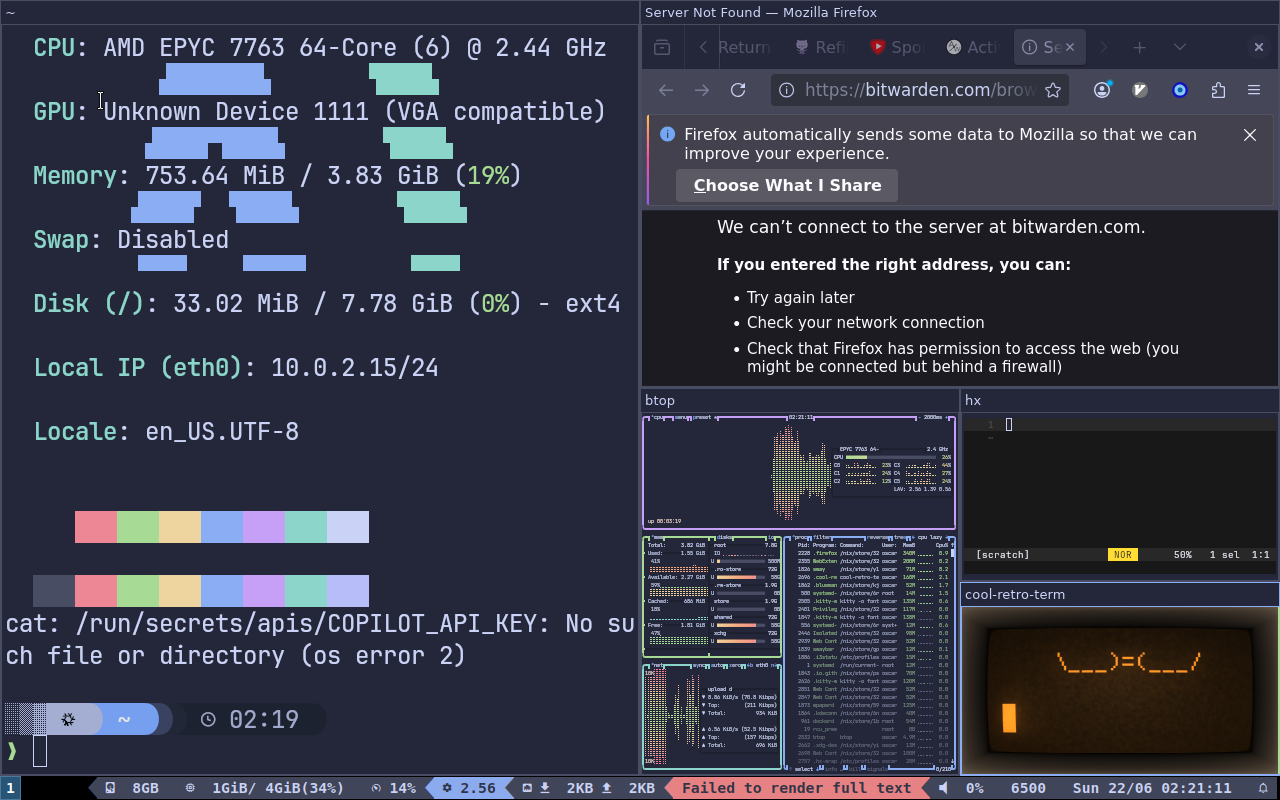Open the Firefox hamburger application menu
Viewport: 1280px width, 800px height.
click(x=1254, y=90)
